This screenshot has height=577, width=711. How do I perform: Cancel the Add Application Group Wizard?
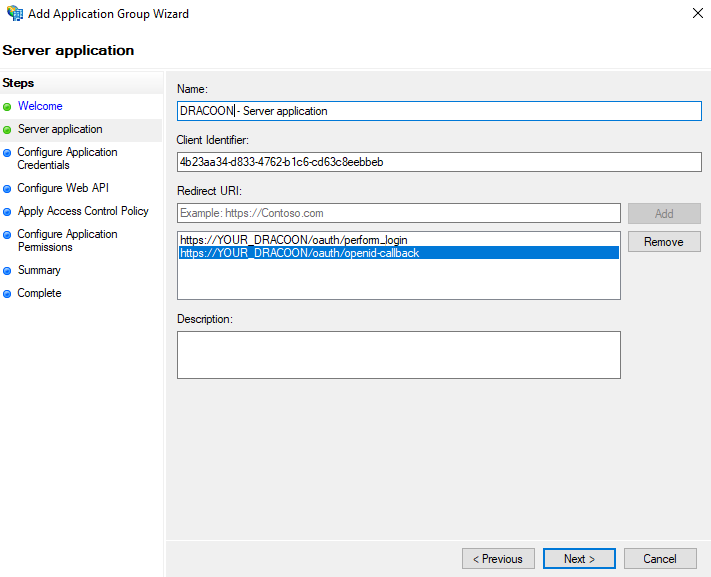point(660,558)
